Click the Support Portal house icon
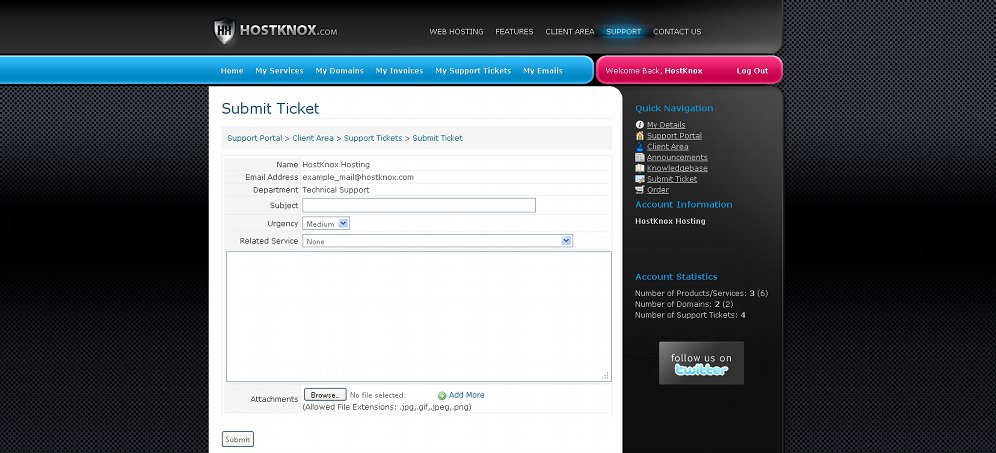This screenshot has height=453, width=996. click(640, 135)
